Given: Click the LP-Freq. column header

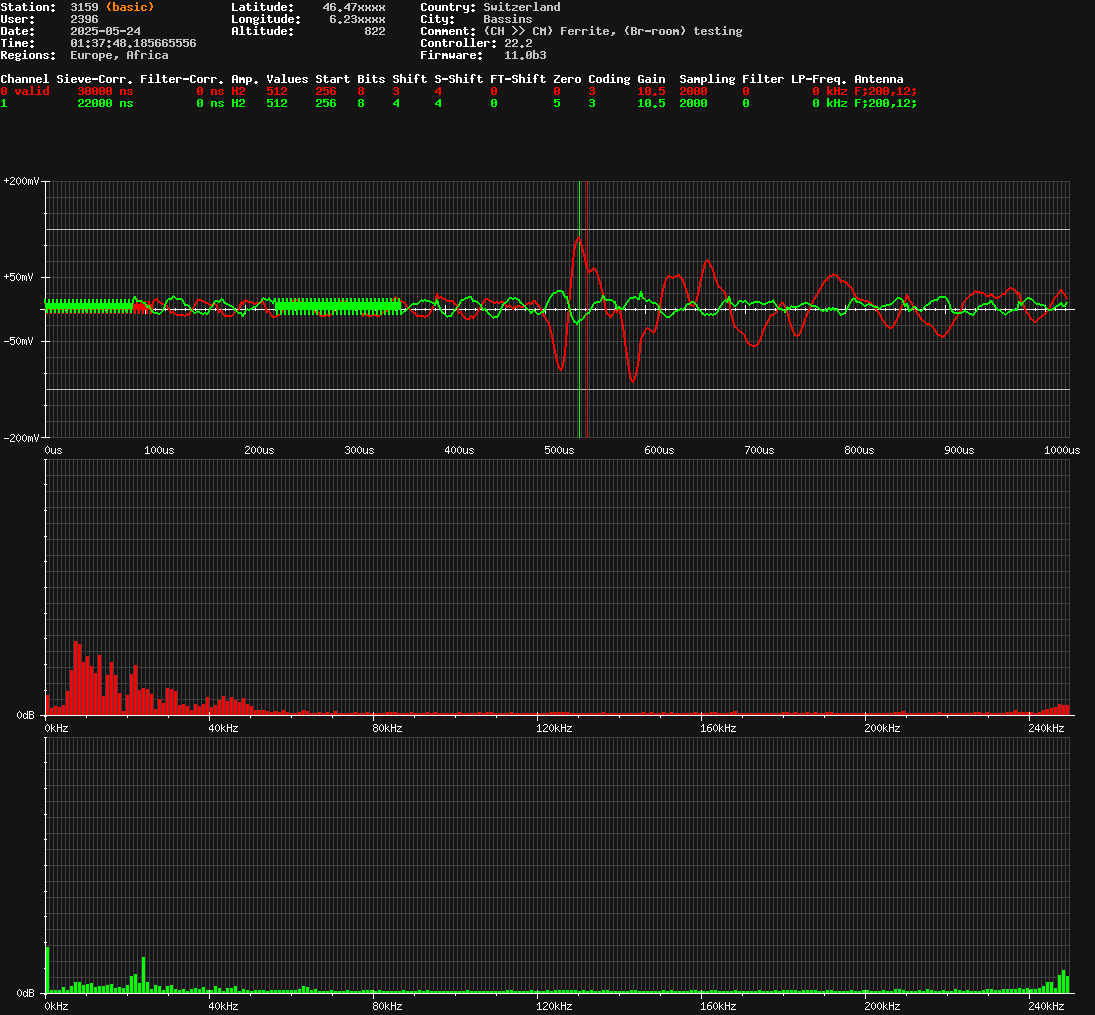Looking at the screenshot, I should (x=818, y=79).
